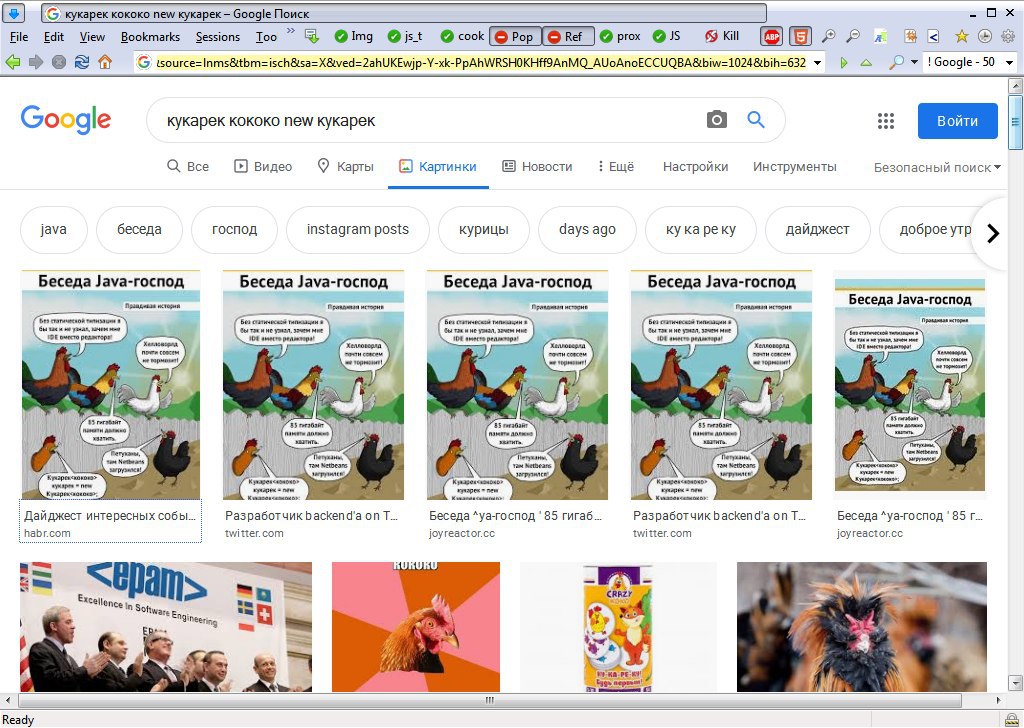Go back with the green back arrow

[12, 62]
